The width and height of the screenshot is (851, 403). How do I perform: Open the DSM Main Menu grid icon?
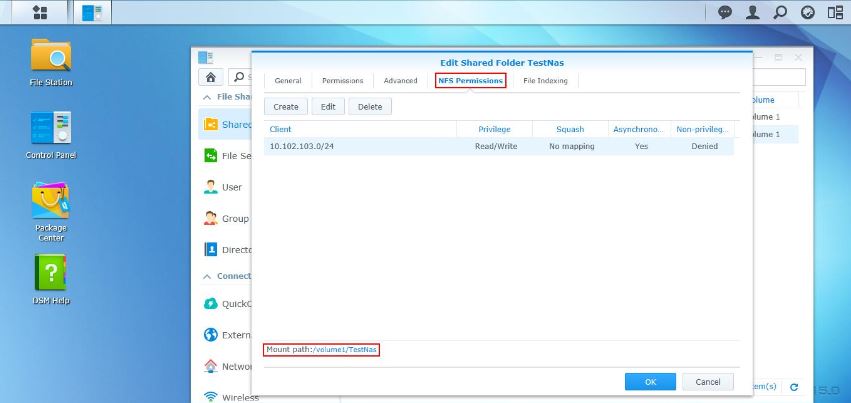pos(40,12)
